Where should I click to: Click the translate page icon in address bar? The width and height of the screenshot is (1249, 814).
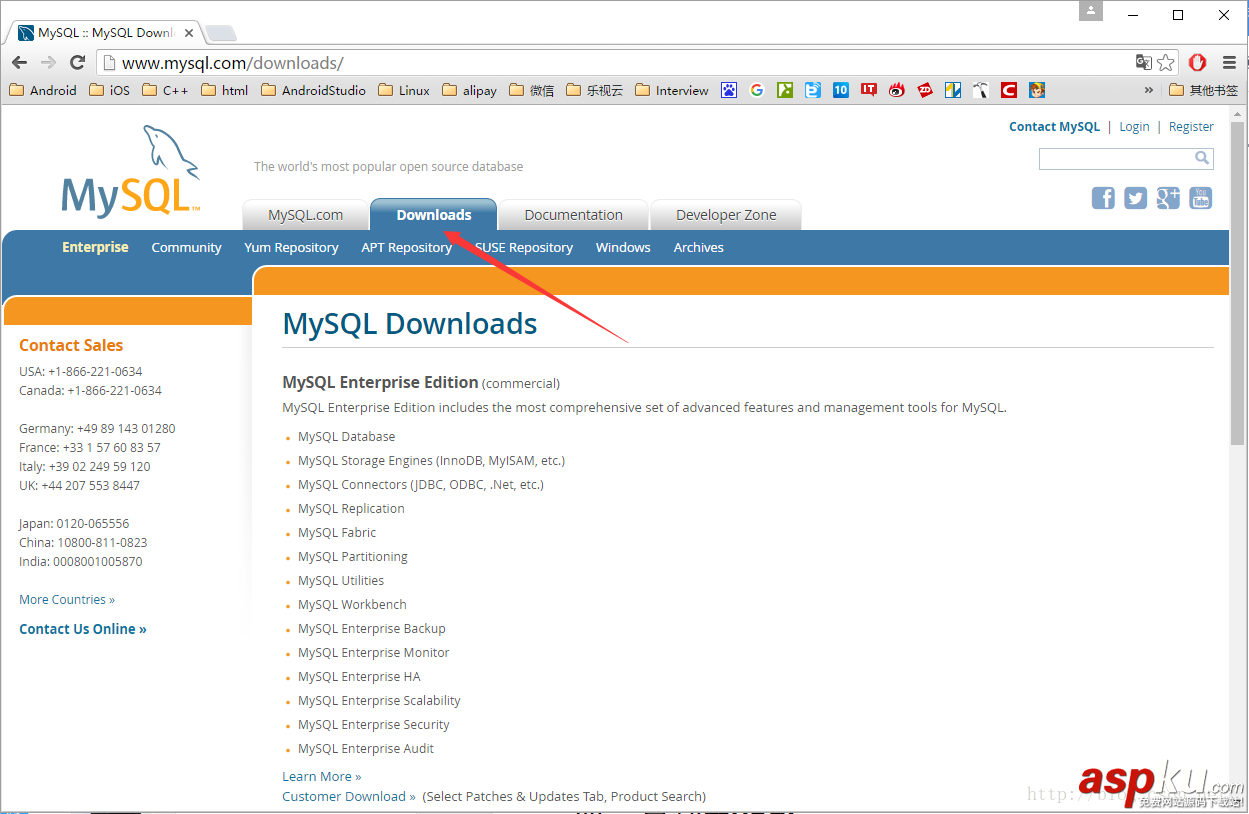pyautogui.click(x=1144, y=62)
